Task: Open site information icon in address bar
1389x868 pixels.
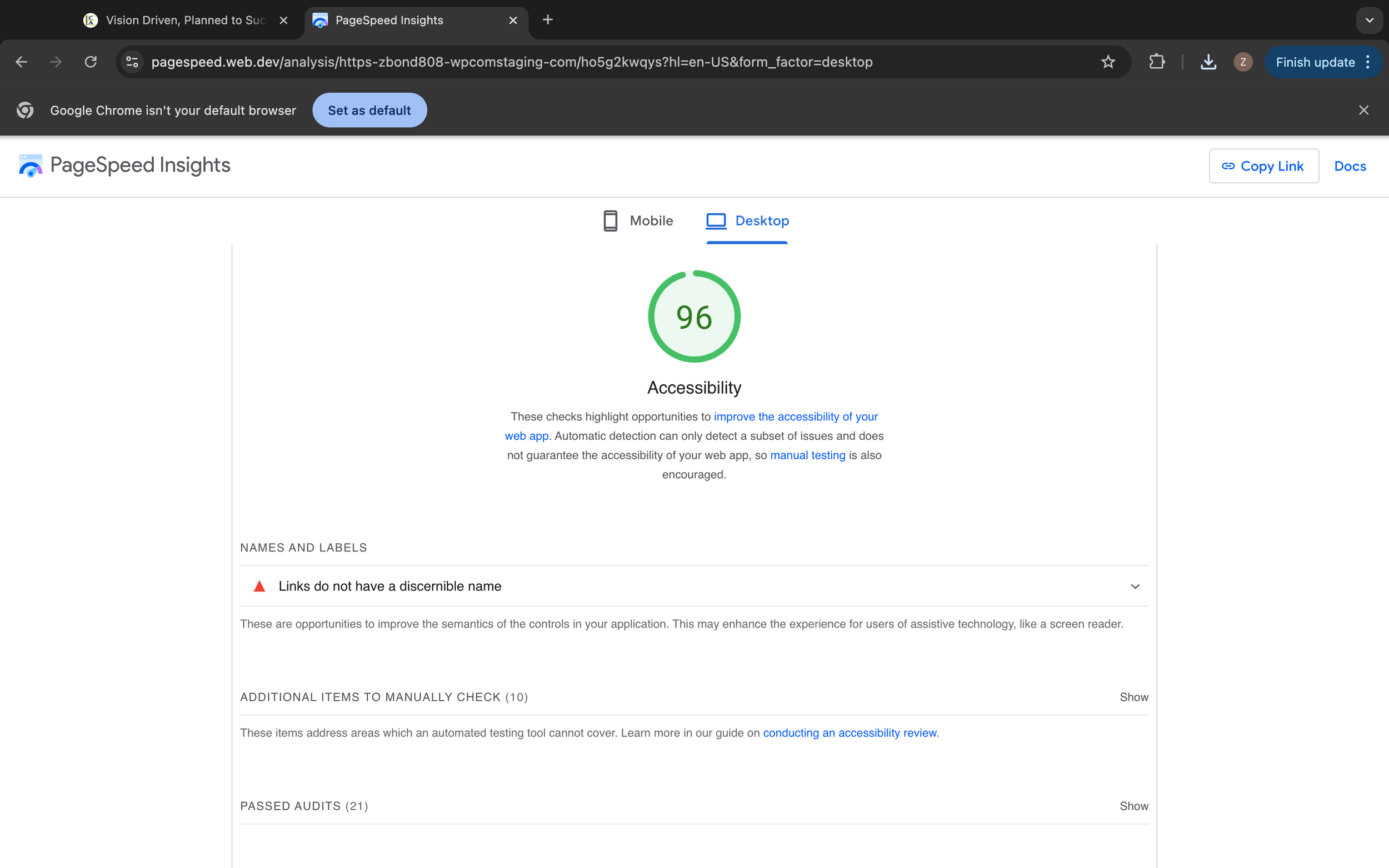Action: 132,62
